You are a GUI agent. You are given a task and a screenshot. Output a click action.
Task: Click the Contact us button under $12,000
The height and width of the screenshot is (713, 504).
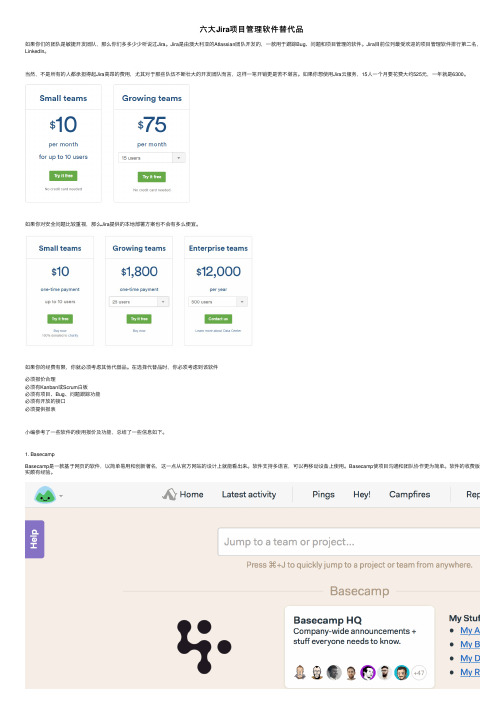(218, 319)
